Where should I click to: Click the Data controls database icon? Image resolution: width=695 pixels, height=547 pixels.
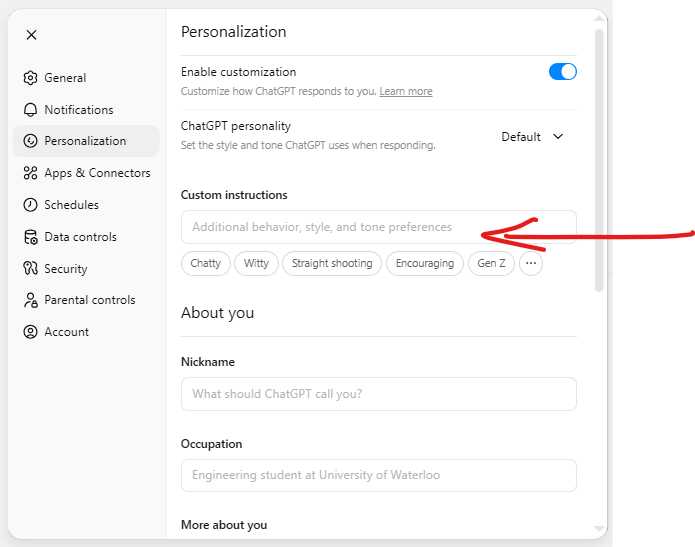point(31,237)
